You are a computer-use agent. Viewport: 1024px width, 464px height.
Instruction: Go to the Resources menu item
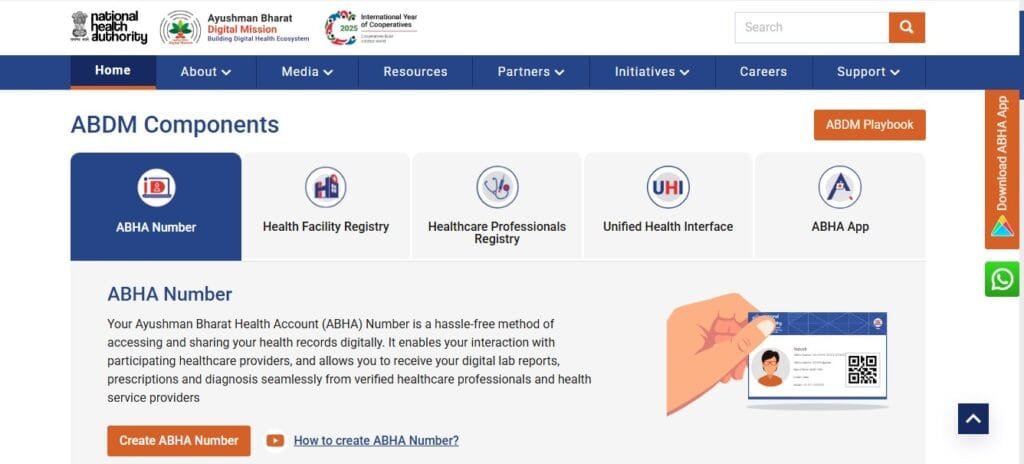(415, 72)
